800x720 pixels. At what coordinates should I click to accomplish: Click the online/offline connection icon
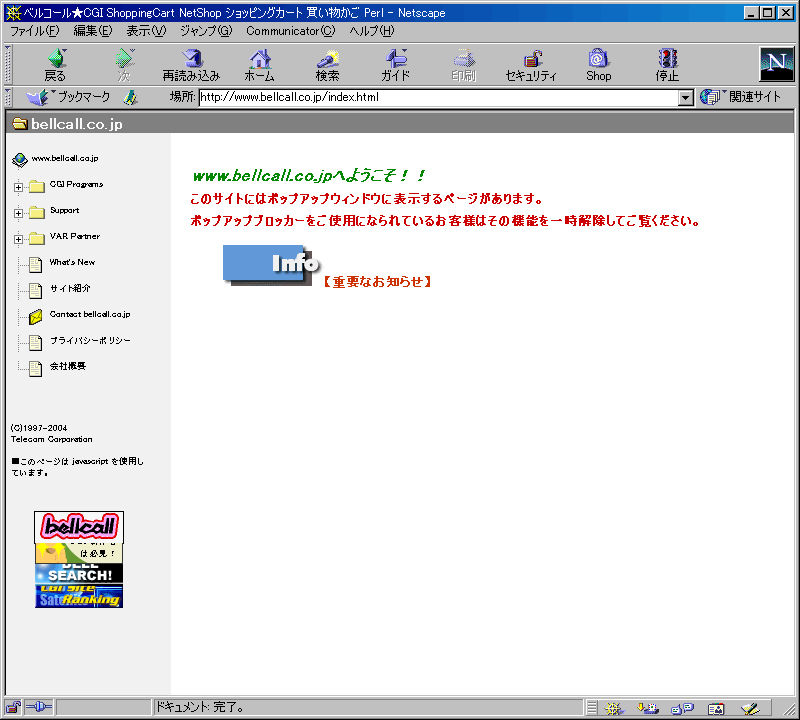pyautogui.click(x=39, y=707)
